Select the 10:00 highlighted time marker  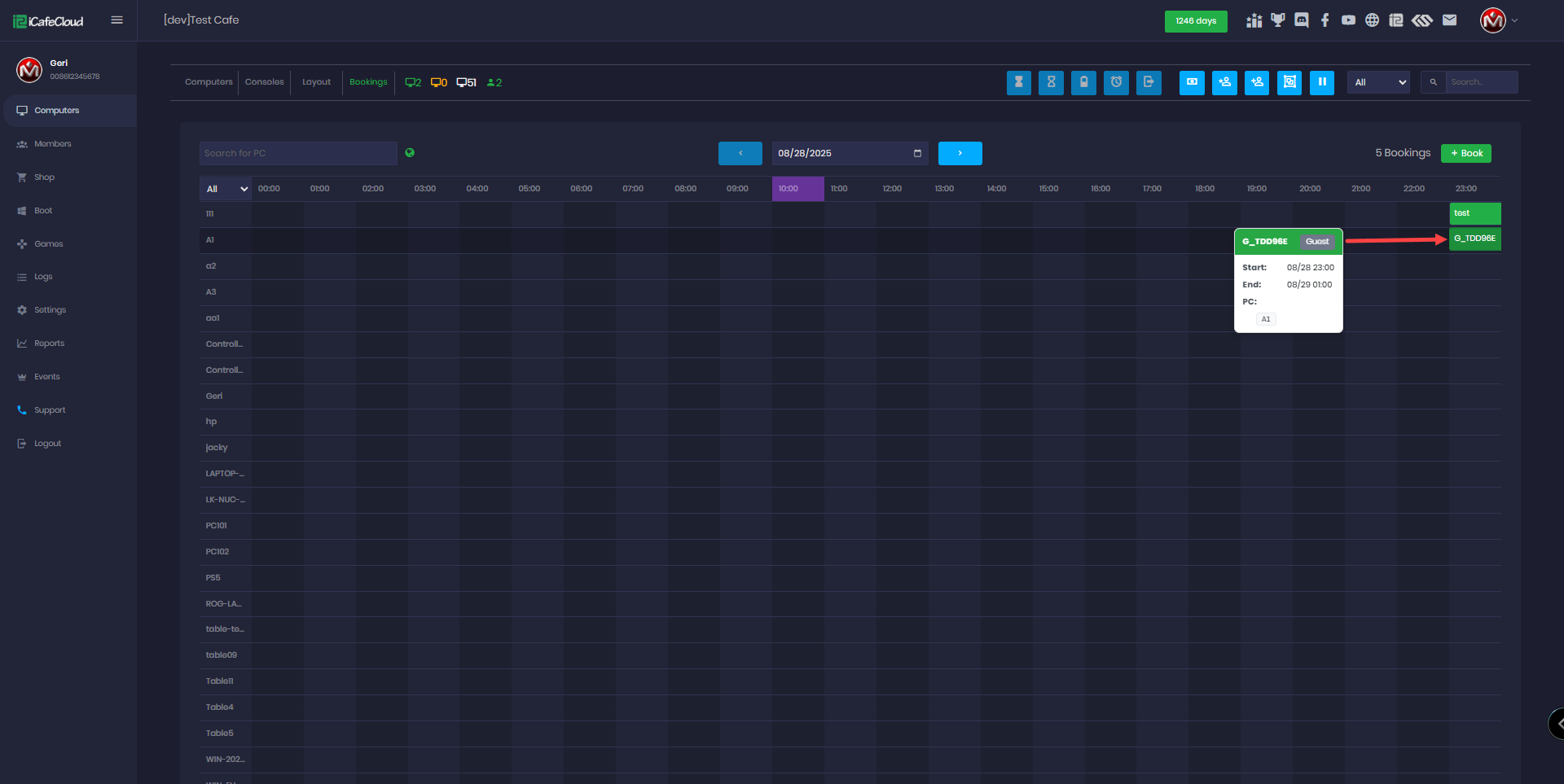797,189
